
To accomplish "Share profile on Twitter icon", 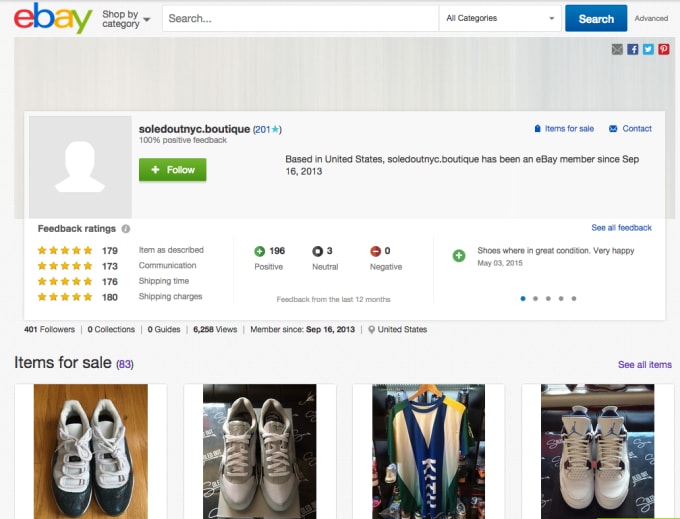I will click(x=648, y=49).
